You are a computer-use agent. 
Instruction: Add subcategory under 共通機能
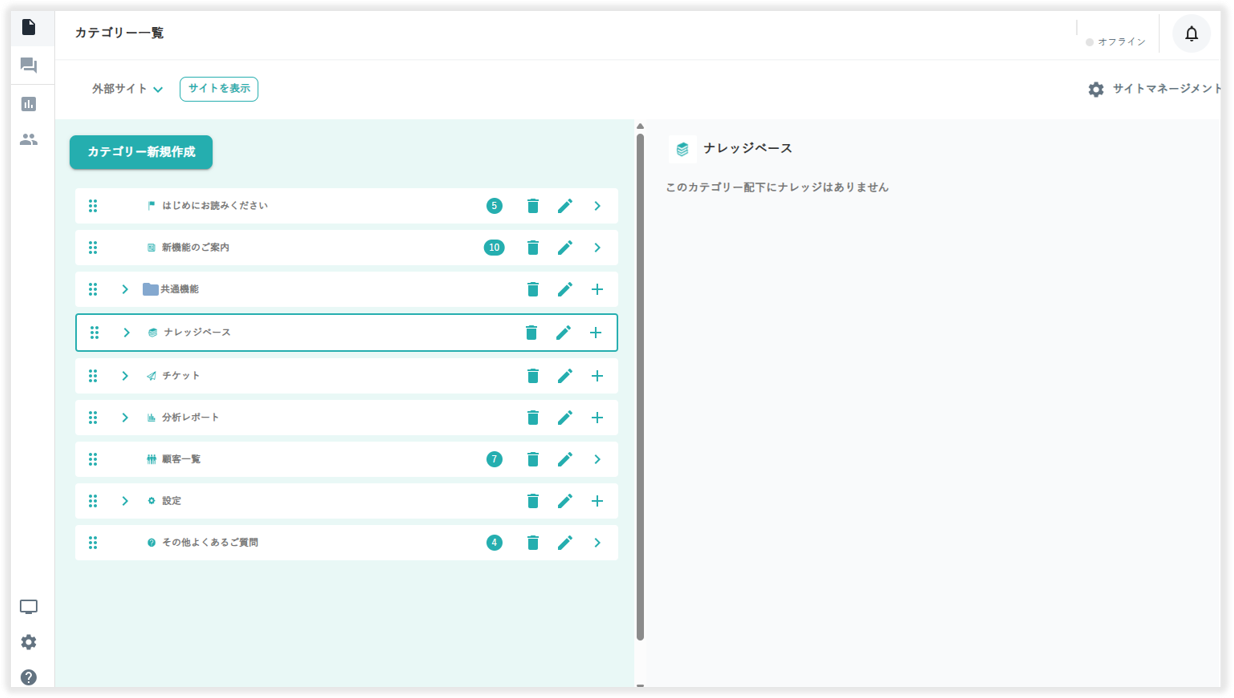(597, 290)
